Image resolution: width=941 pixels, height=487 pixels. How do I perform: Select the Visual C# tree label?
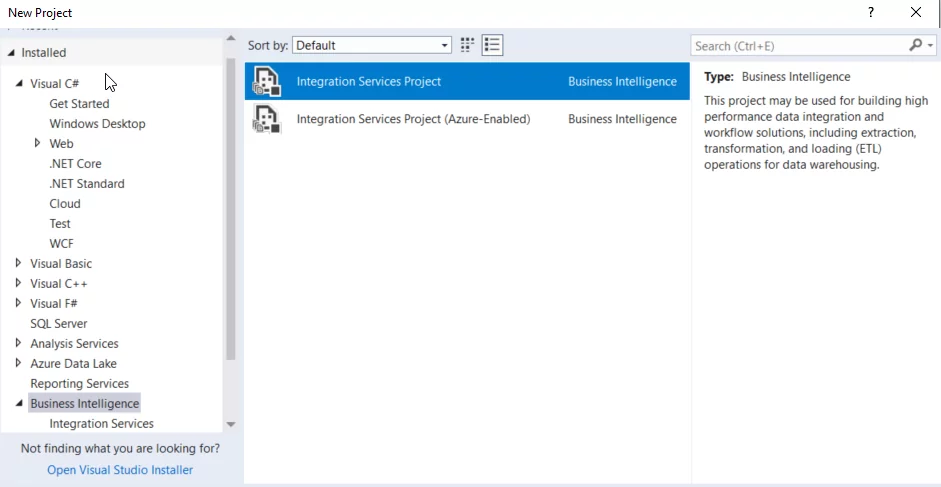[x=55, y=83]
